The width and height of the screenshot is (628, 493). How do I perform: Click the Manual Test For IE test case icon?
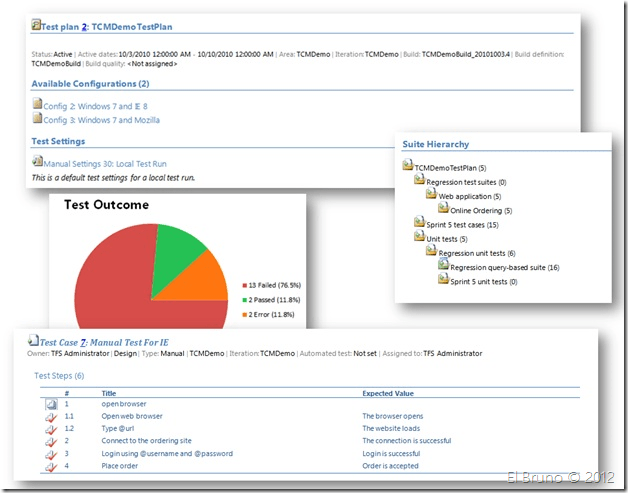coord(33,341)
